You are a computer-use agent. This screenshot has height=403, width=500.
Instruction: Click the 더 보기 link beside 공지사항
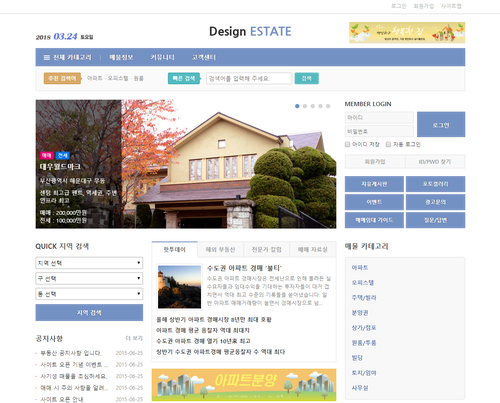134,338
